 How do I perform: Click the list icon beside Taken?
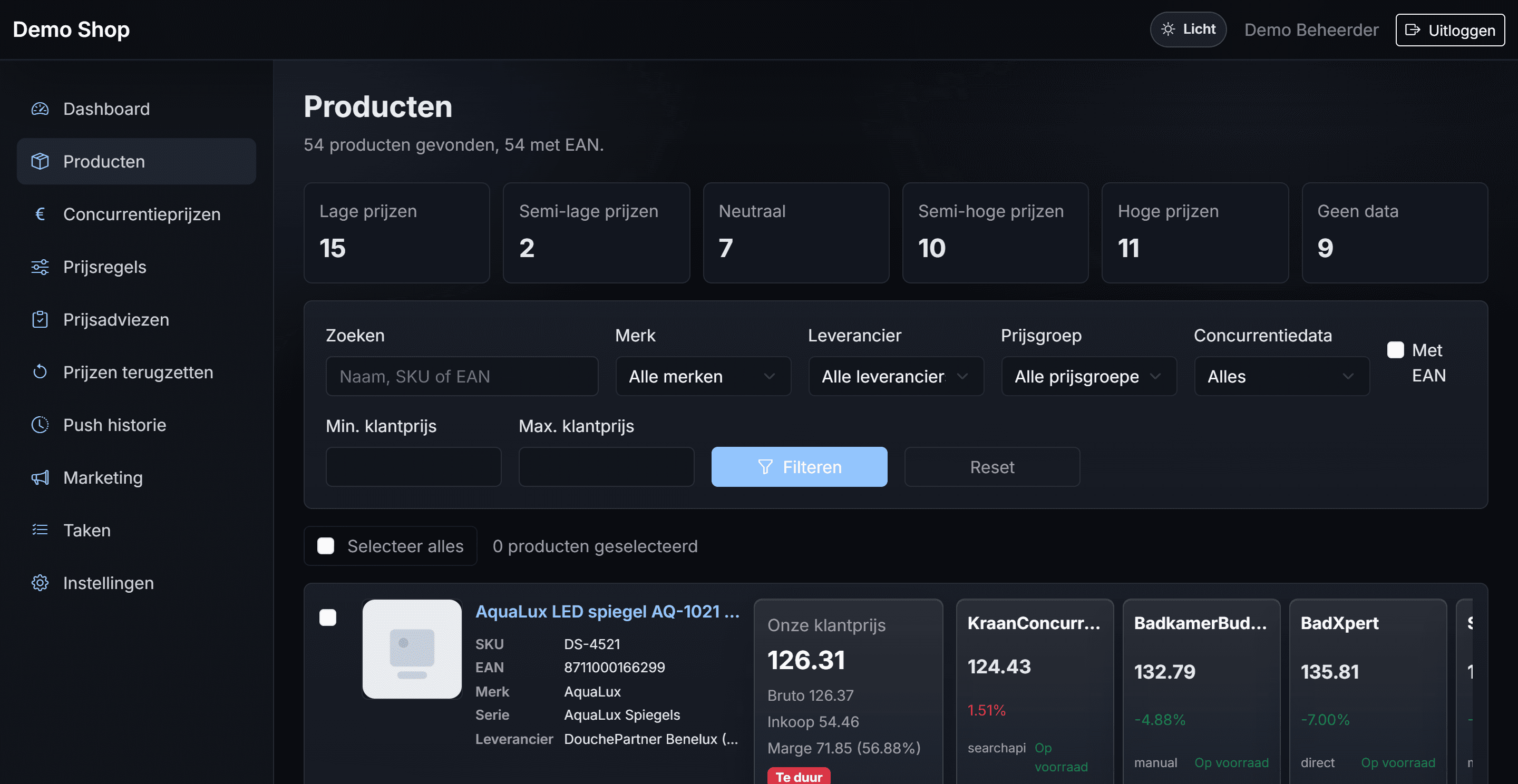pos(40,530)
